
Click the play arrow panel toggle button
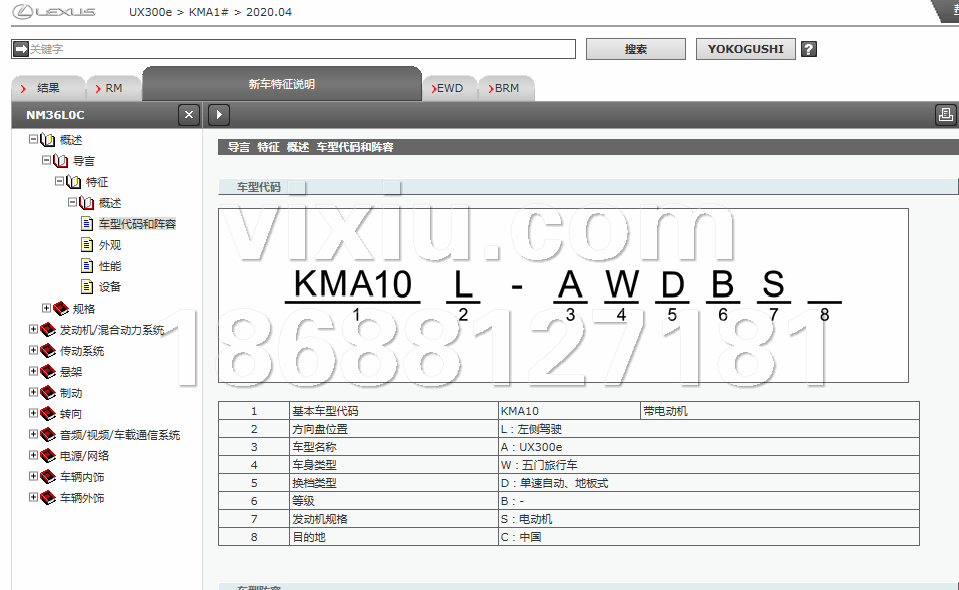[219, 115]
